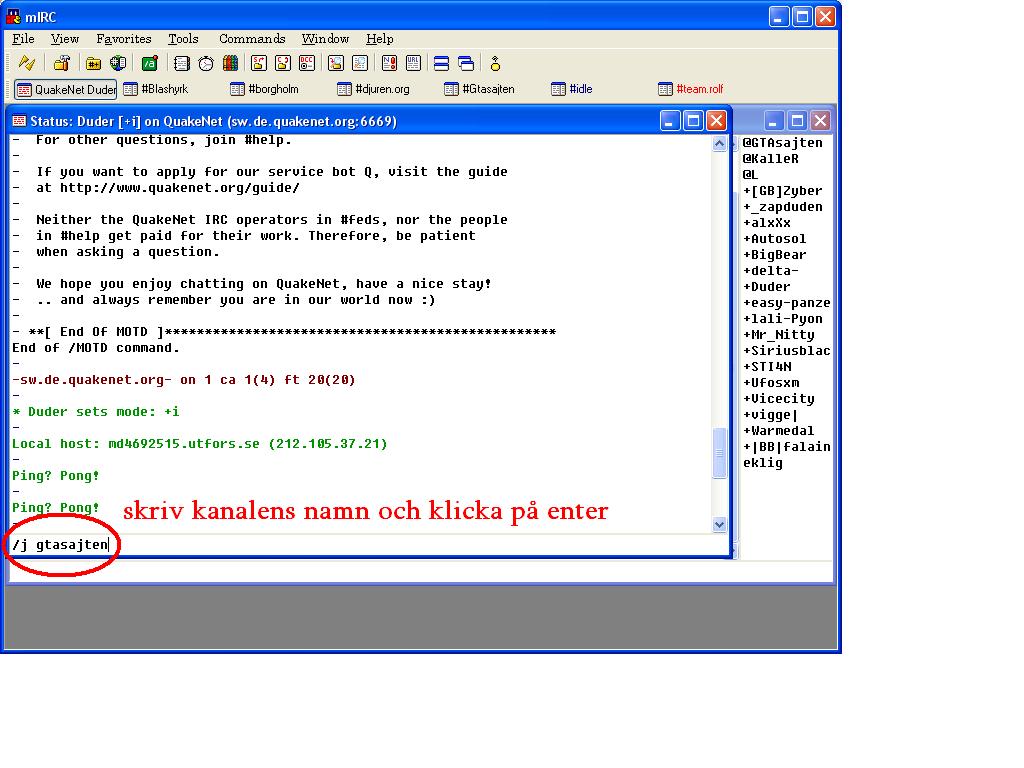Select +Autosol in the nick list

click(775, 239)
